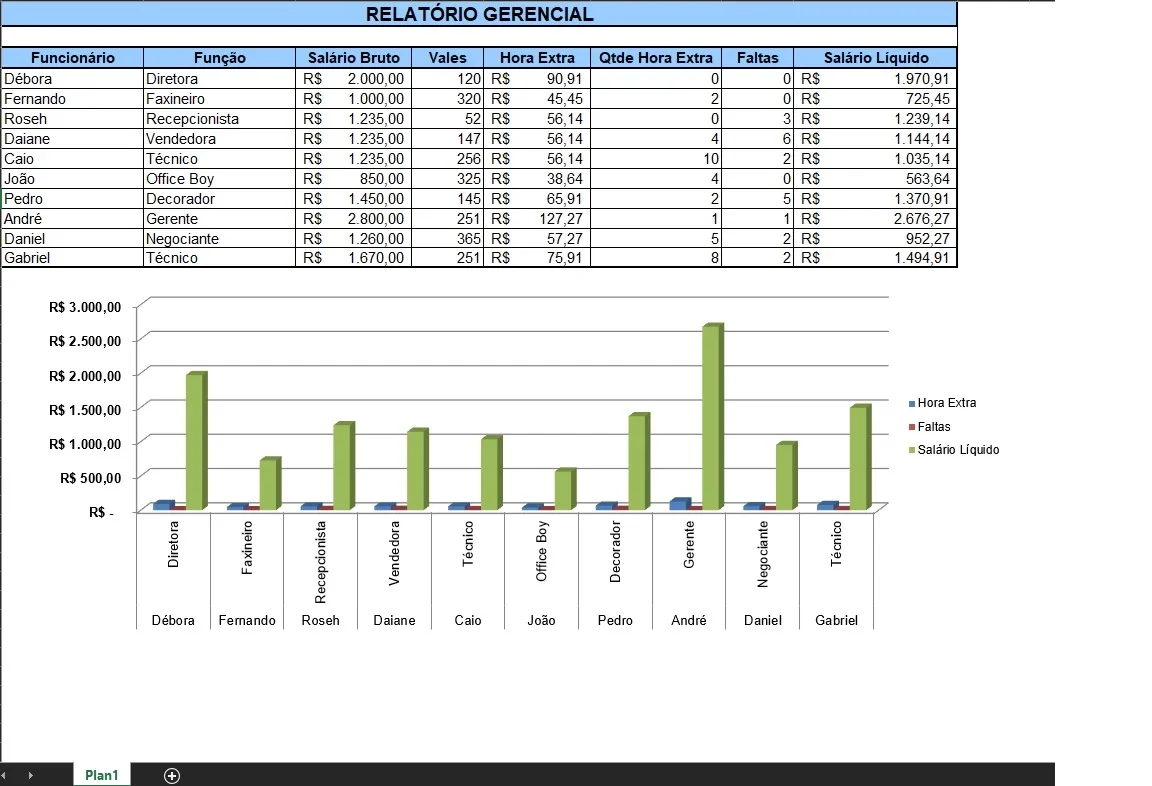The width and height of the screenshot is (1152, 786).
Task: Click André's green Salário Líquido bar
Action: click(x=713, y=417)
